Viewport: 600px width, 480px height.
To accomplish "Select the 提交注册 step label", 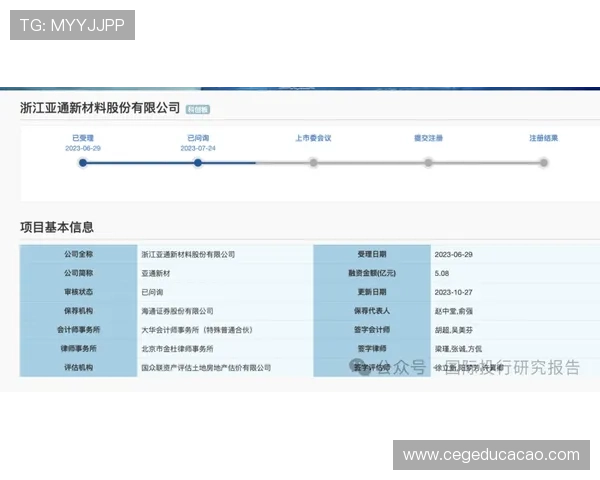I will pyautogui.click(x=429, y=138).
